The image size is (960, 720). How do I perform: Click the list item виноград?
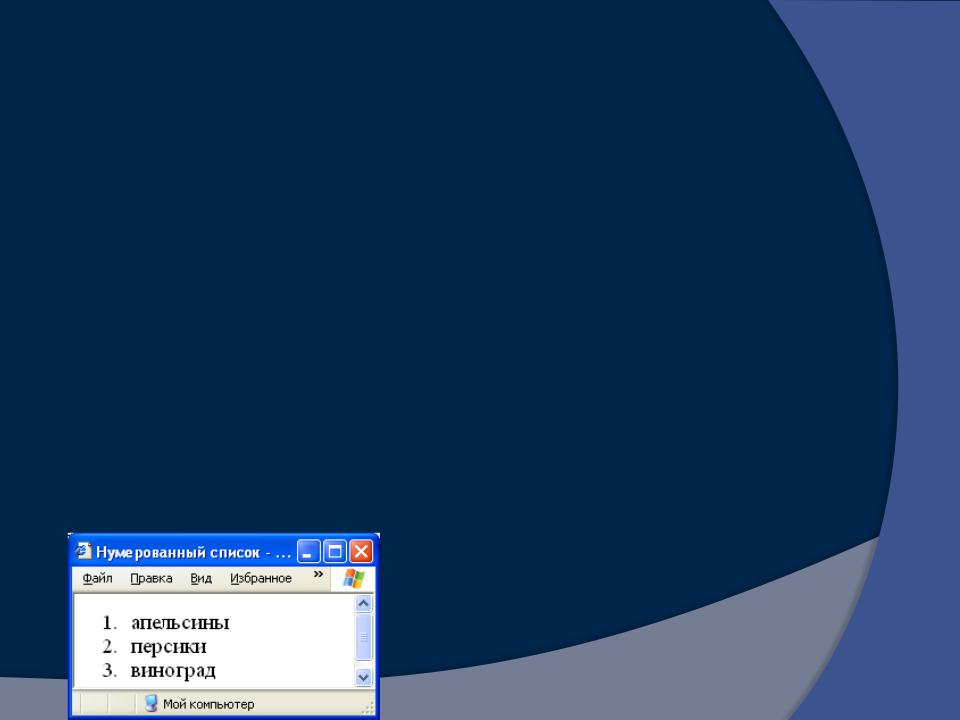[x=173, y=671]
